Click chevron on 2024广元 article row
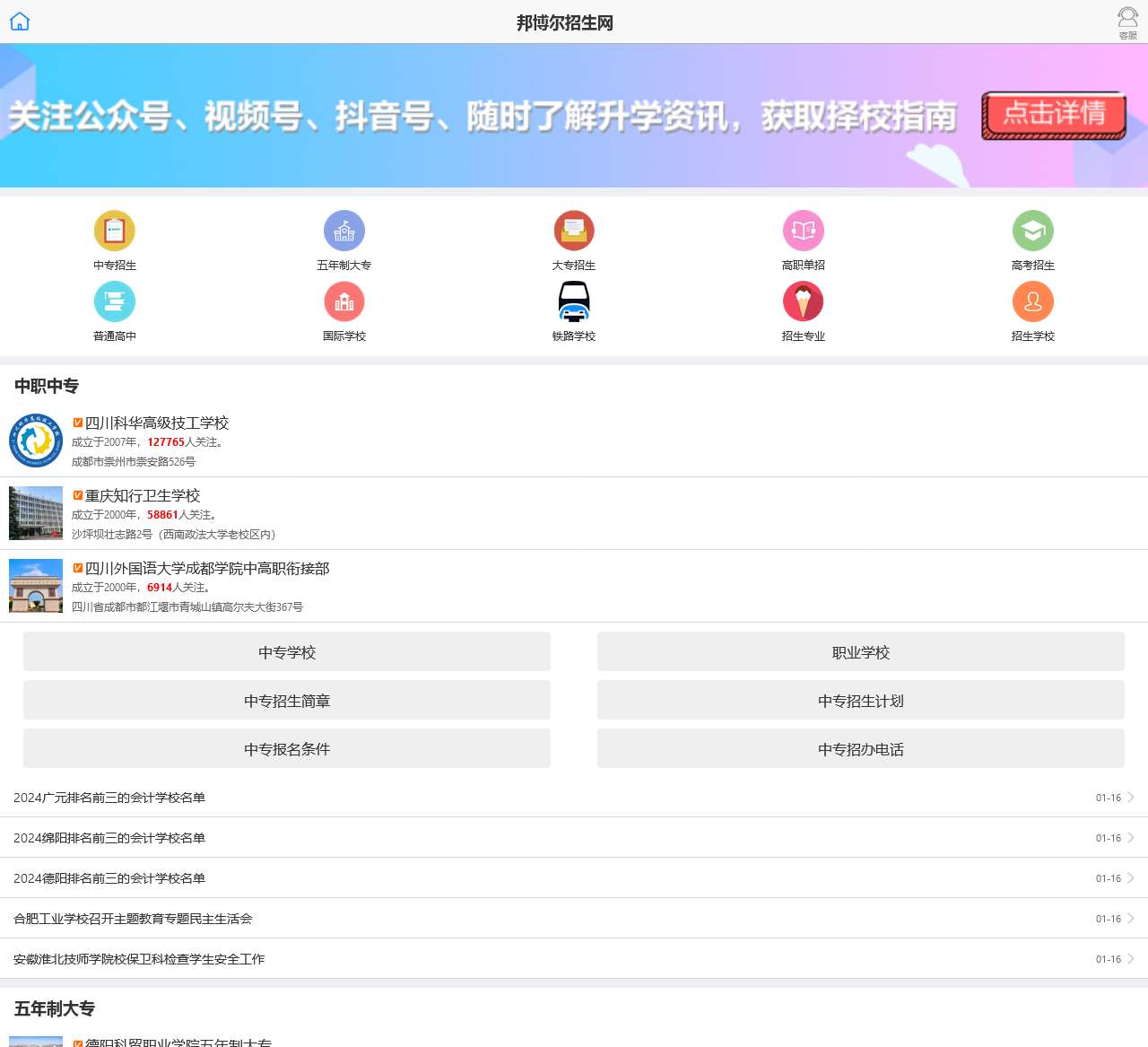The image size is (1148, 1047). (x=1131, y=798)
